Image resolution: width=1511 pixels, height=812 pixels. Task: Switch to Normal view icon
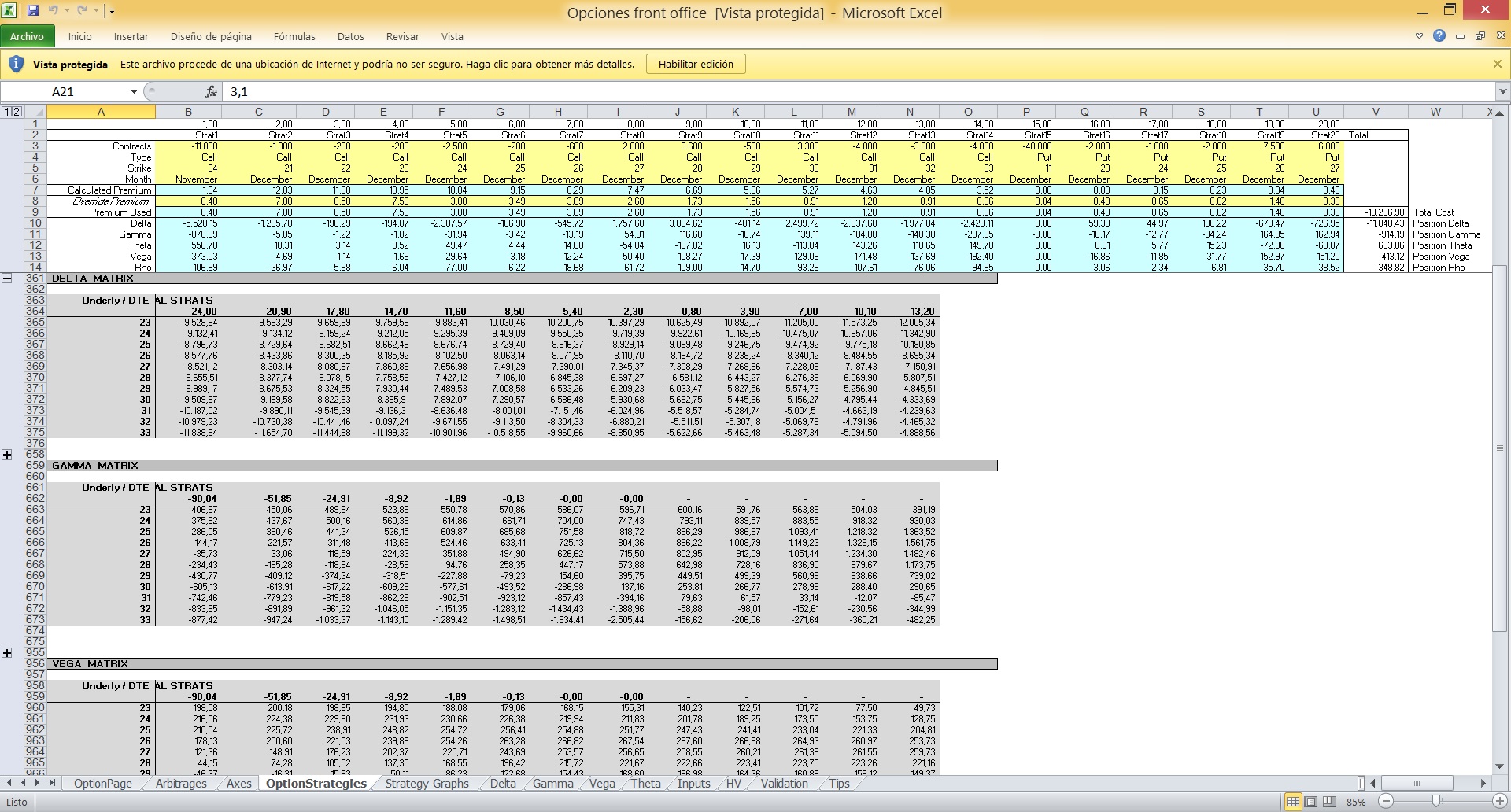(1292, 802)
